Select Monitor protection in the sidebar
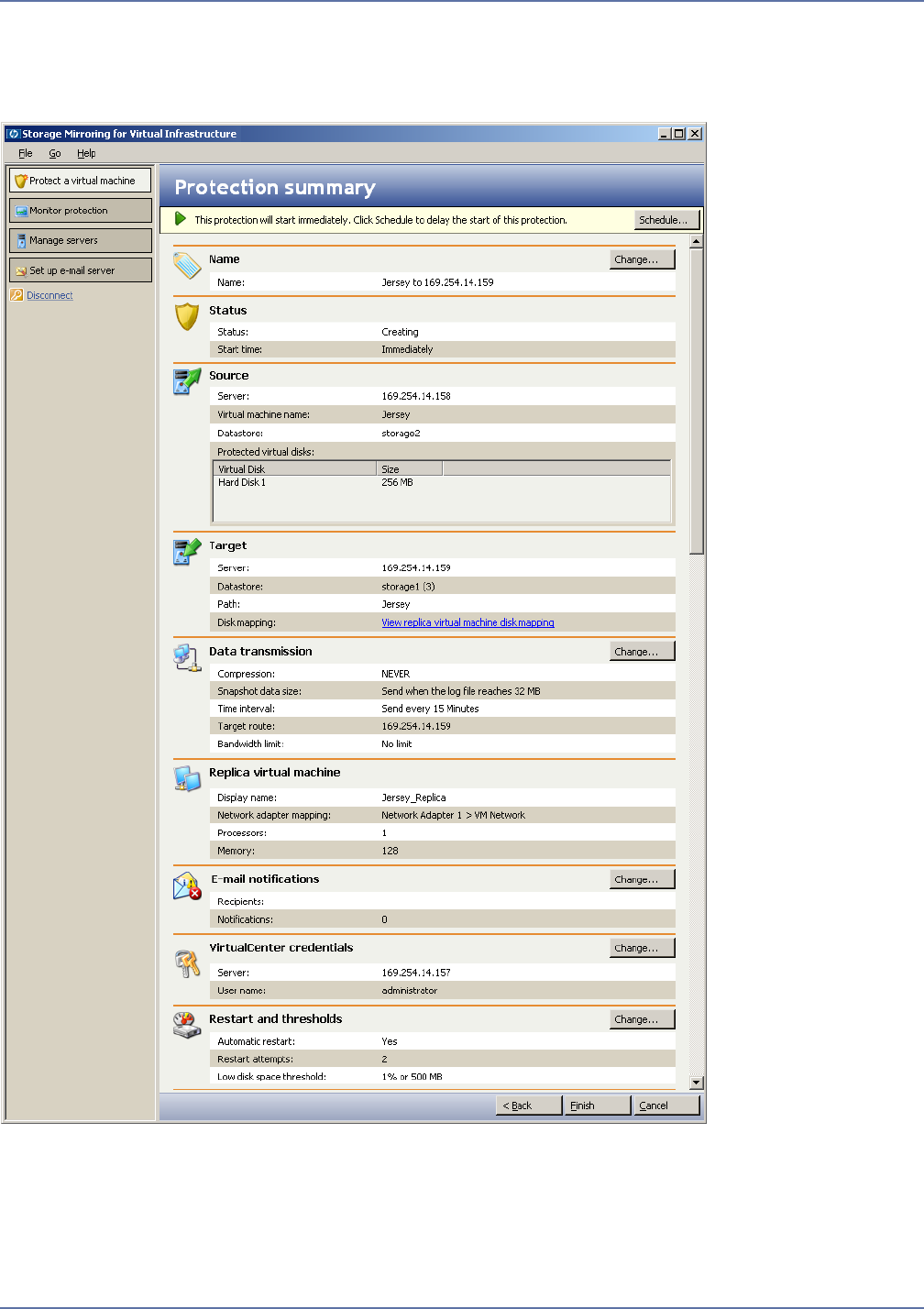The height and width of the screenshot is (1309, 924). (81, 211)
